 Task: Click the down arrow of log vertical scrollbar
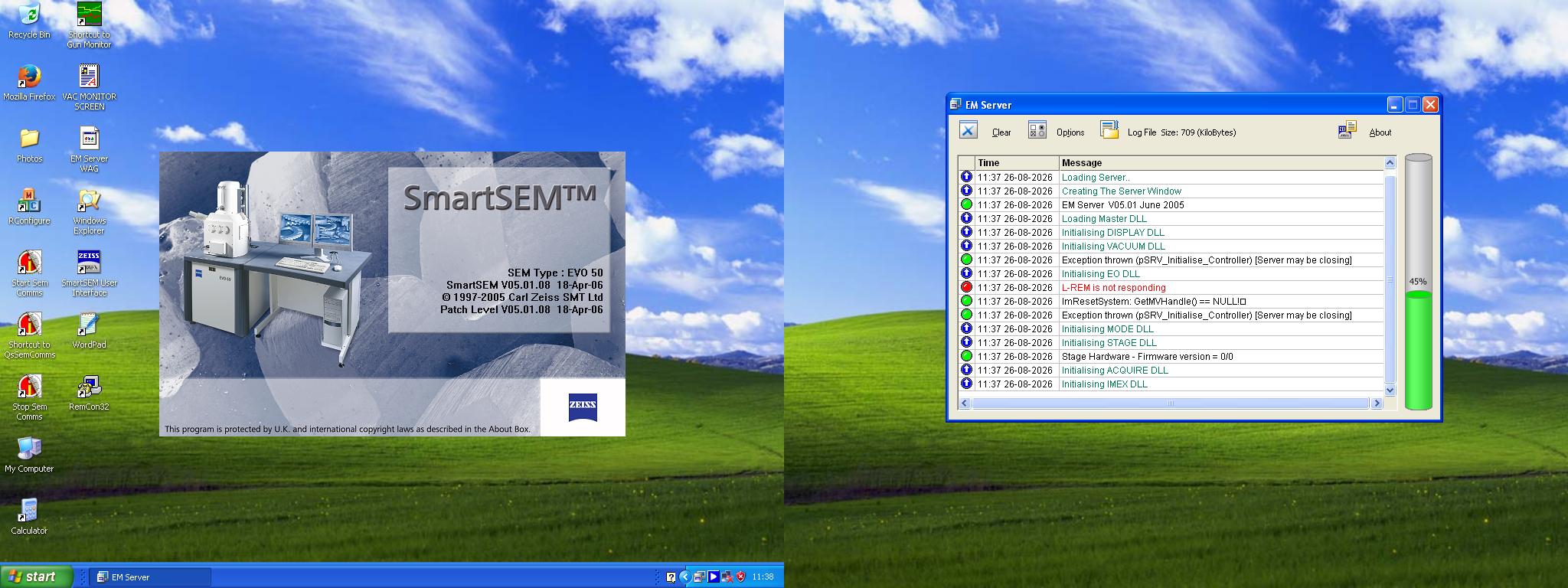pos(1390,390)
